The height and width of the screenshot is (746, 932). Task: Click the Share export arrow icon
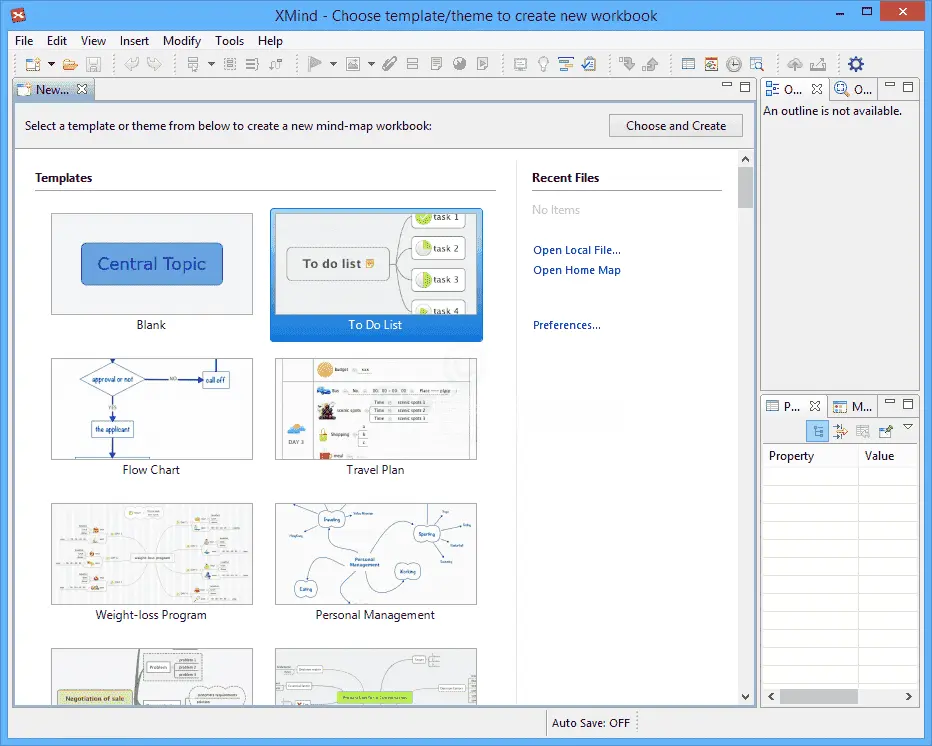(x=818, y=64)
